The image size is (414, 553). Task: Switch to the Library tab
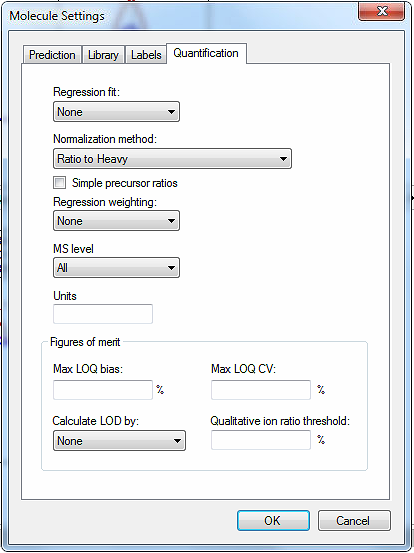tap(103, 55)
